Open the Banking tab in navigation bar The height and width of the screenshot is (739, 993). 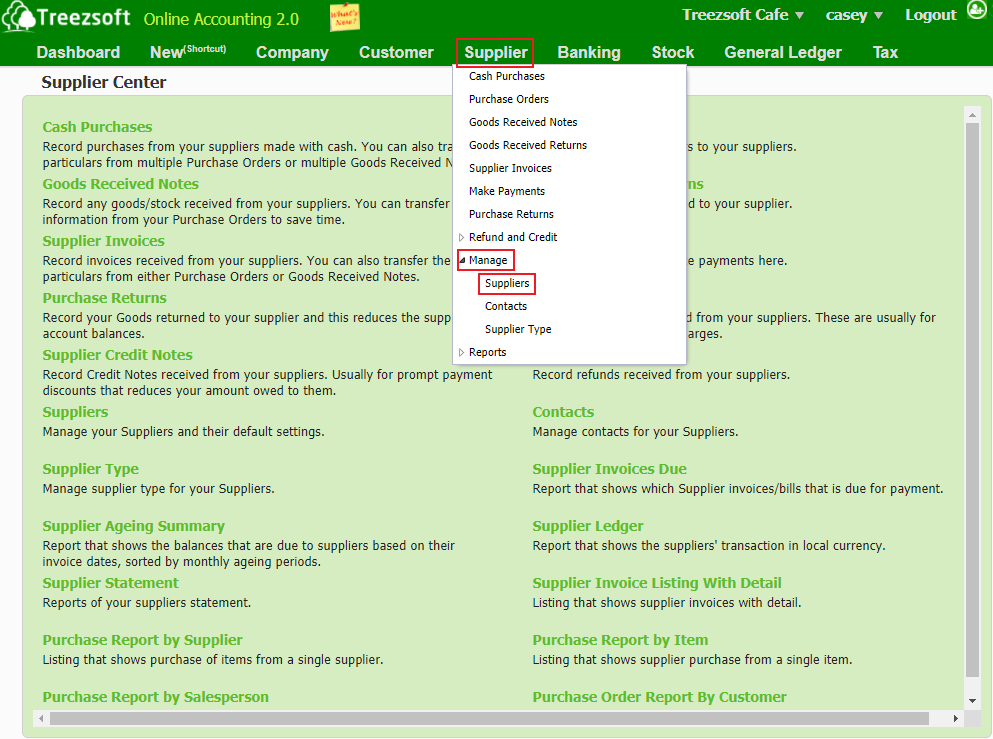pos(588,52)
